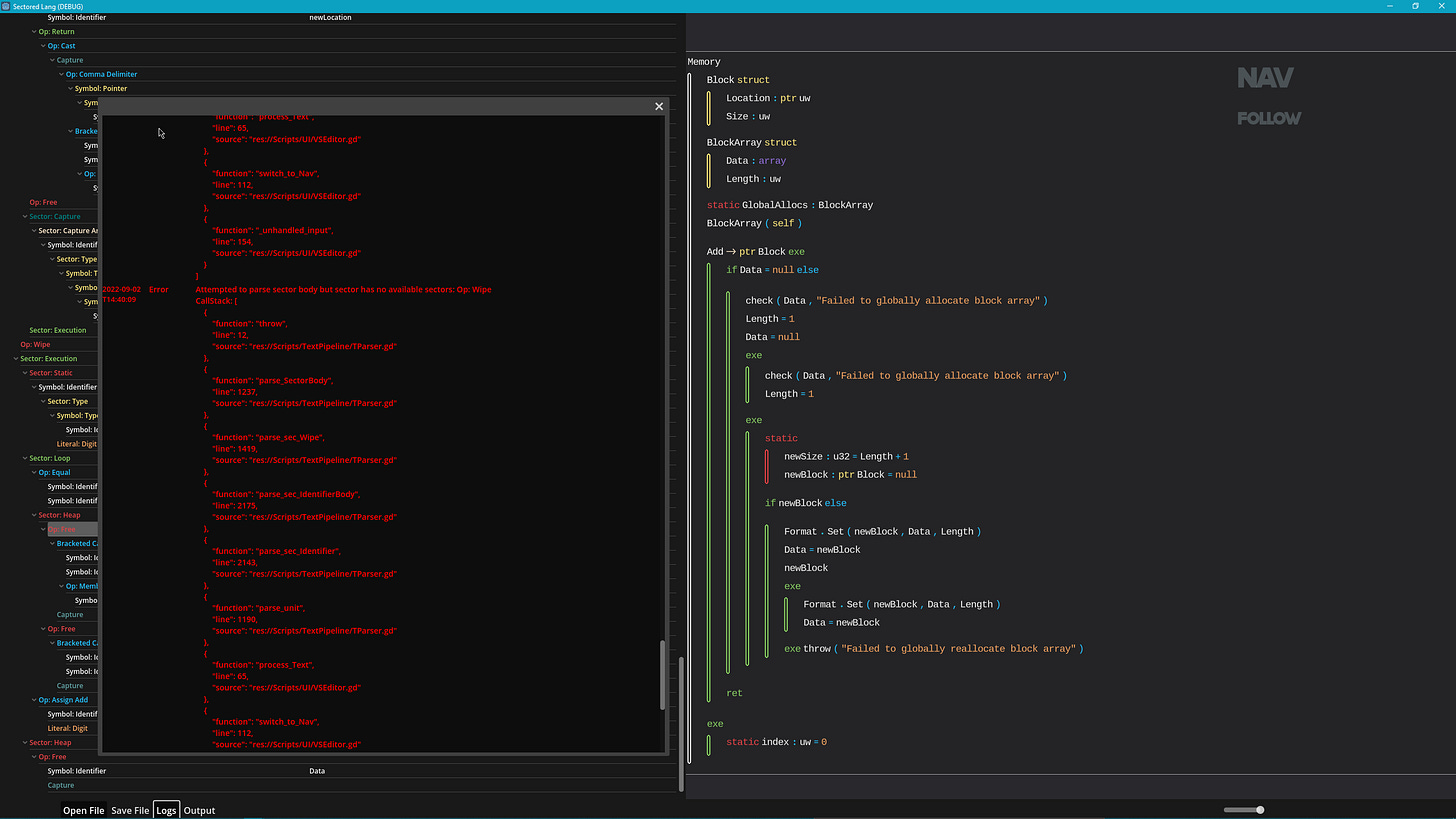Image resolution: width=1456 pixels, height=819 pixels.
Task: Click the Sectored Lang app icon in title bar
Action: pyautogui.click(x=6, y=6)
